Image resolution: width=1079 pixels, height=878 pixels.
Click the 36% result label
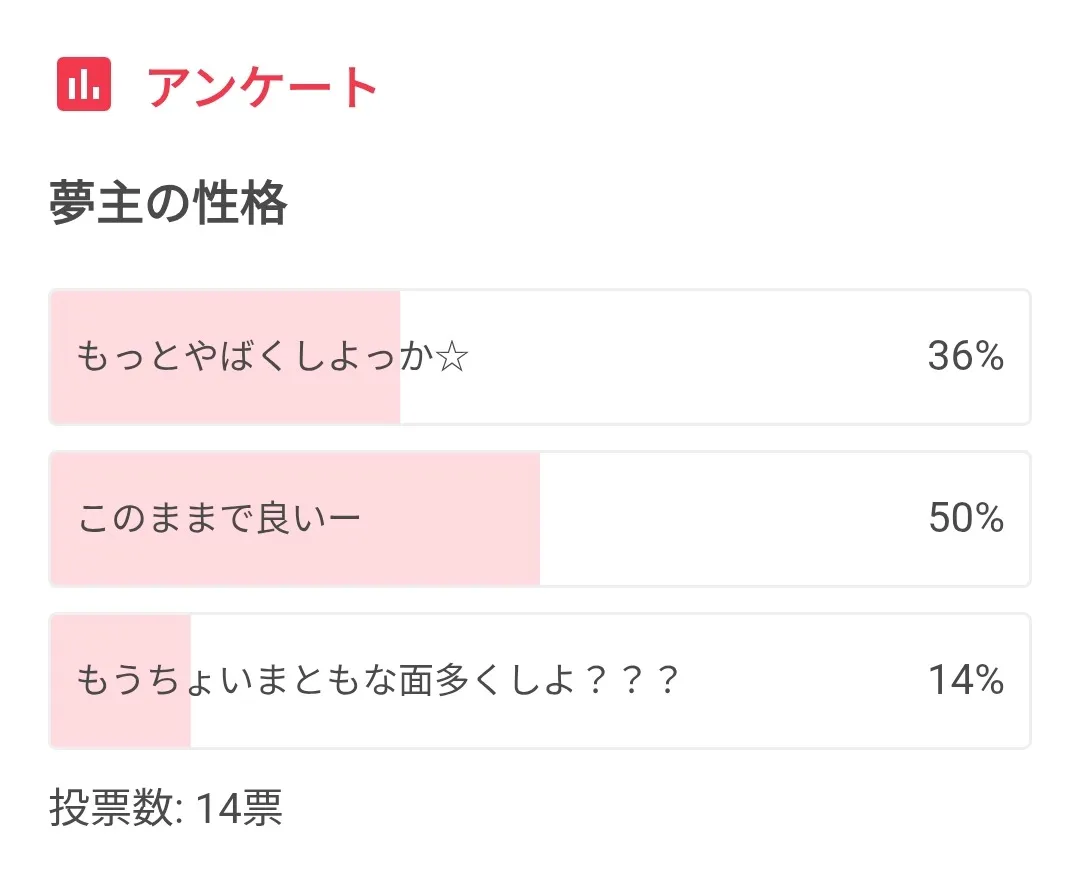(965, 356)
